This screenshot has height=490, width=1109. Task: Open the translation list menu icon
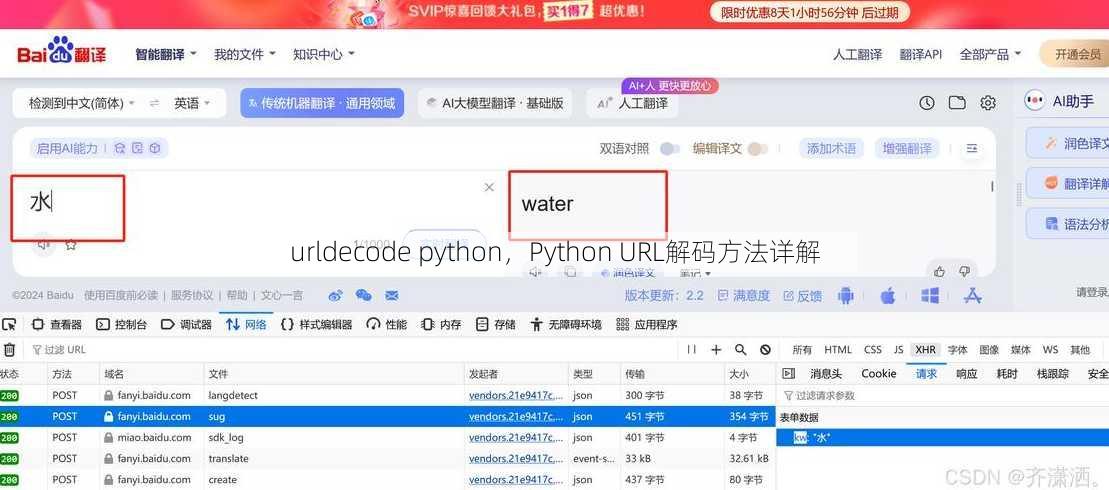click(972, 148)
